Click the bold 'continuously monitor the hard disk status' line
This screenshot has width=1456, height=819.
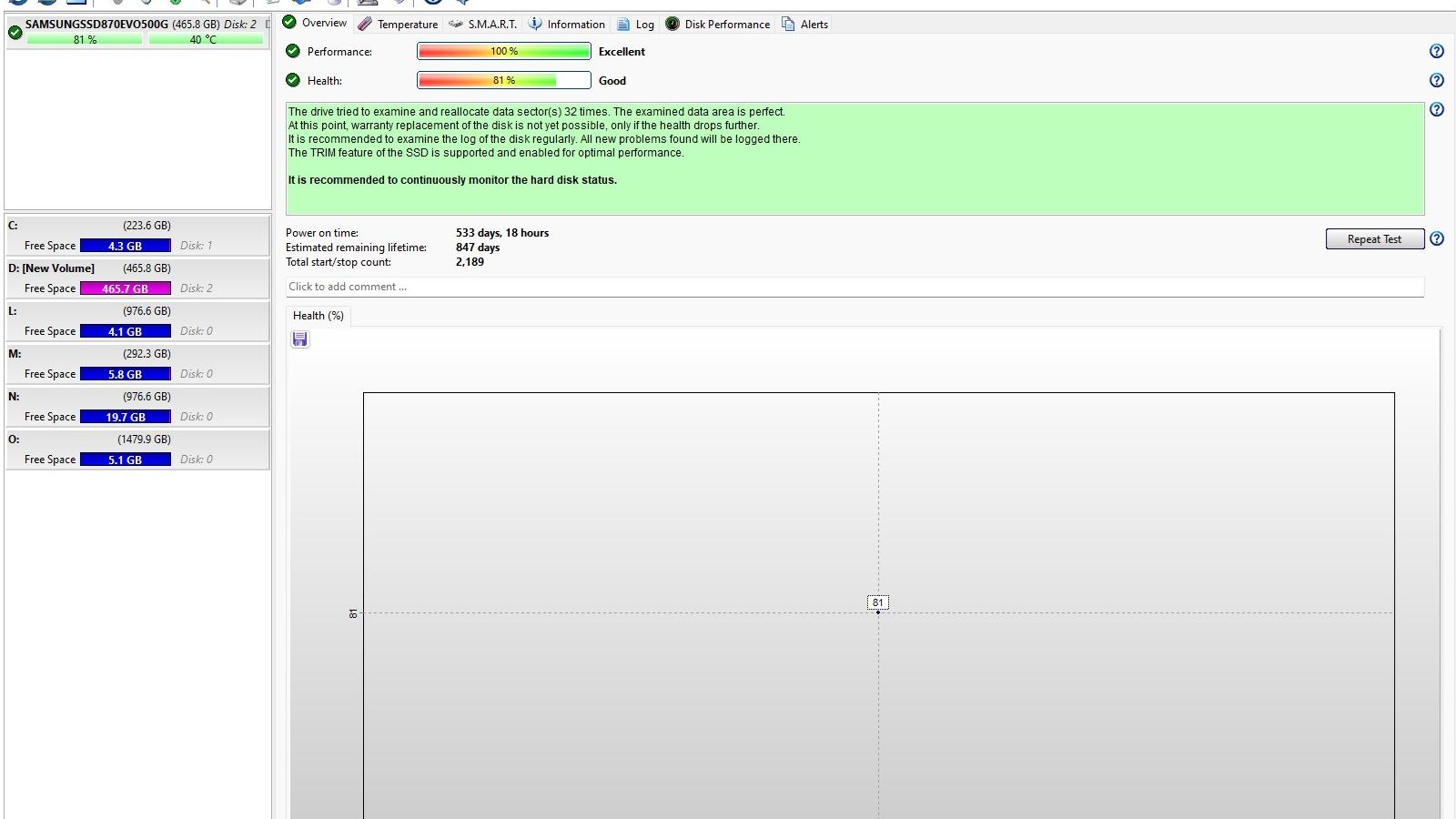click(452, 180)
